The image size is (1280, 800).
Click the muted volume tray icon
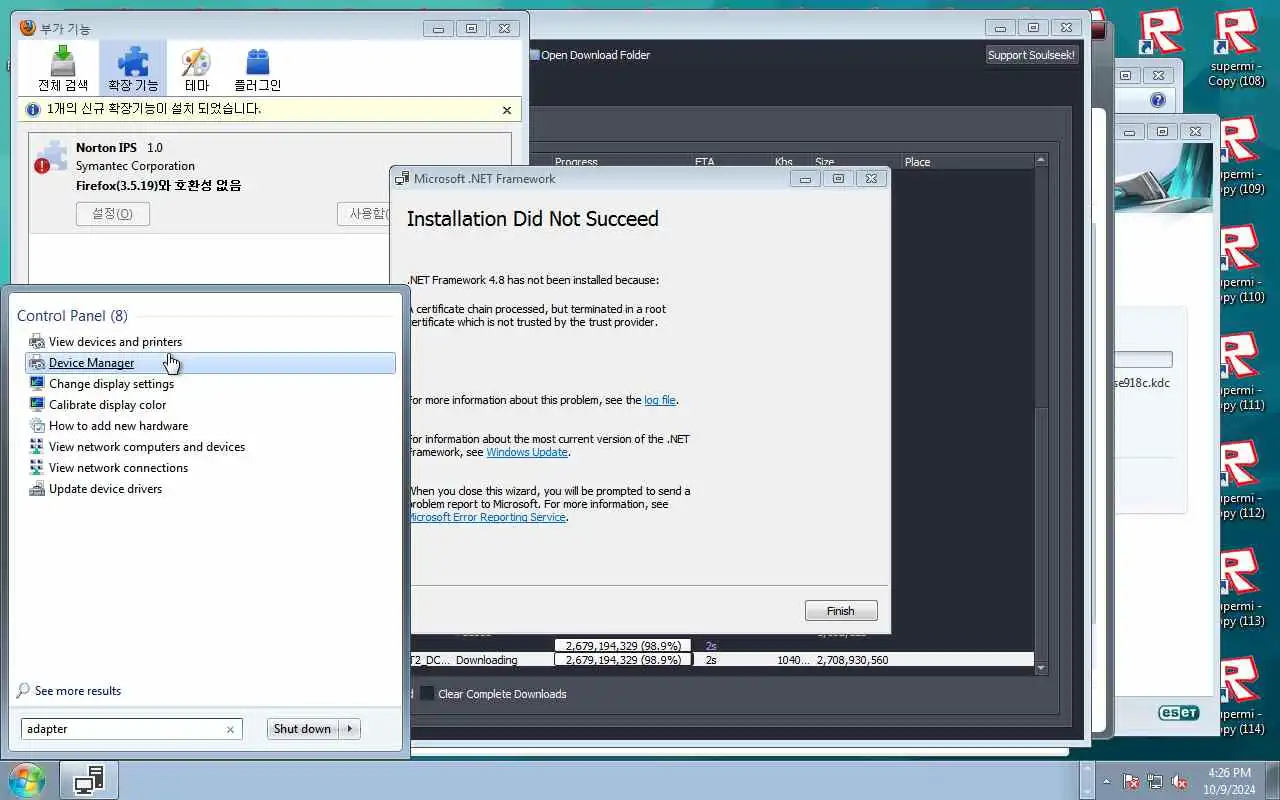tap(1180, 781)
